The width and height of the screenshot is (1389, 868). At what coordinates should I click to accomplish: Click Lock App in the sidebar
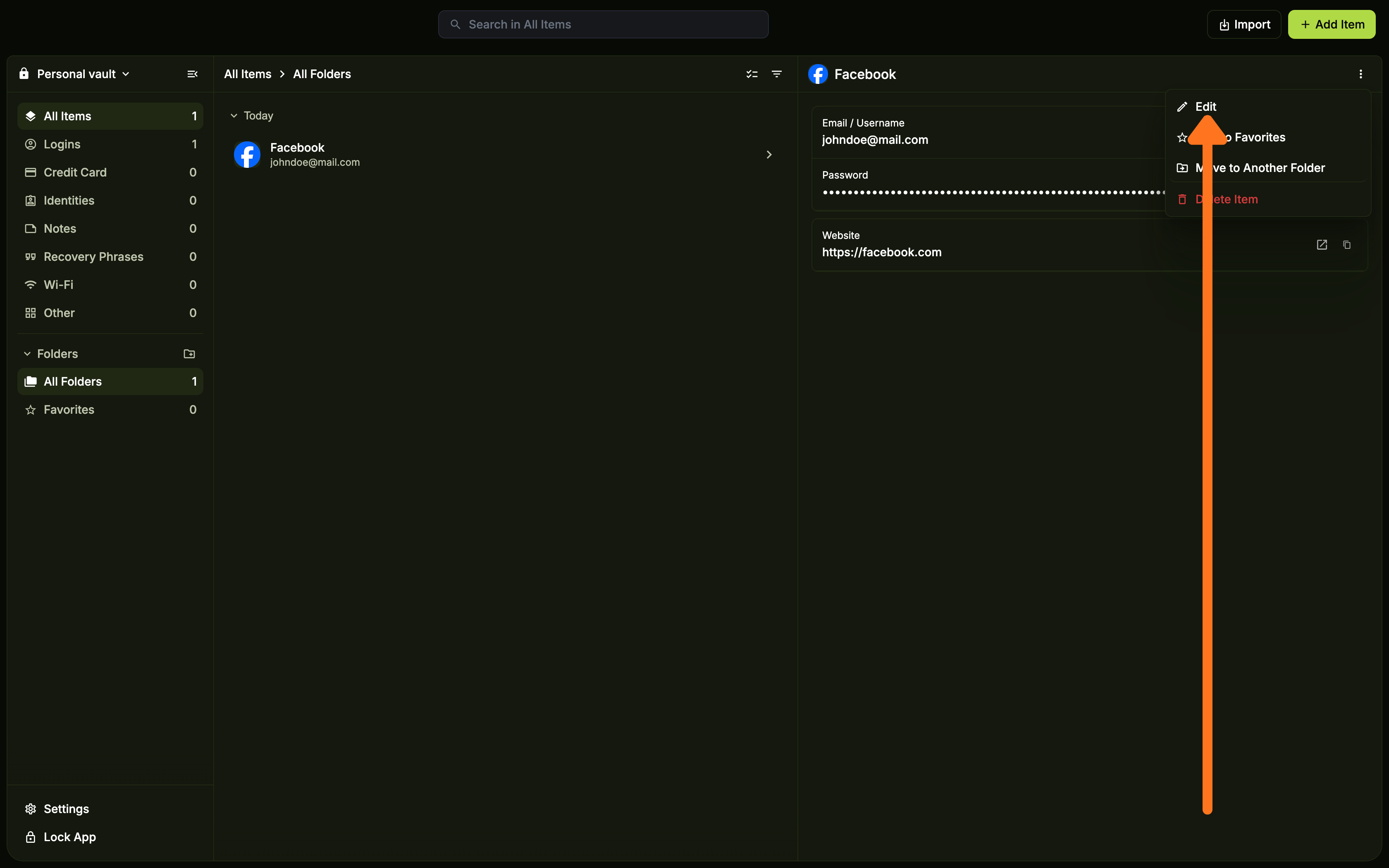click(69, 837)
